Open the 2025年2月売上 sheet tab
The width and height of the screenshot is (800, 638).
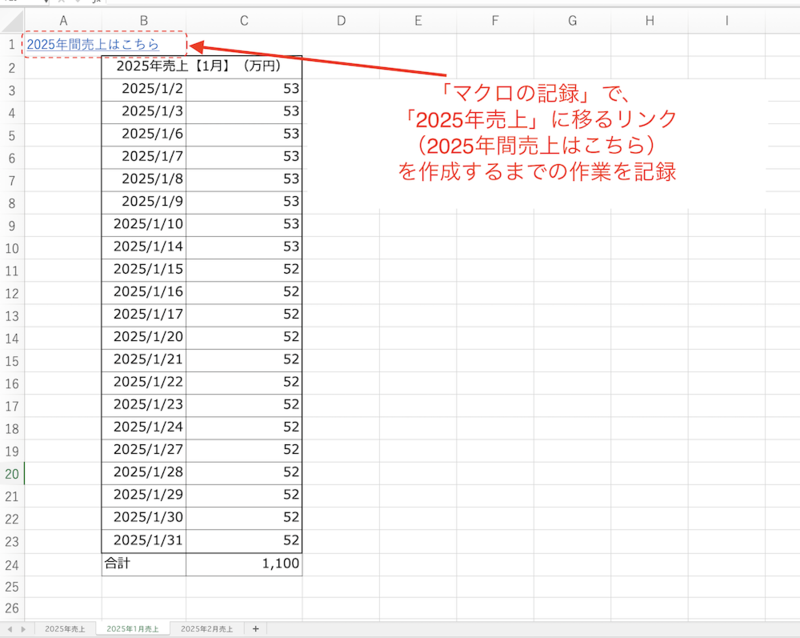[207, 629]
